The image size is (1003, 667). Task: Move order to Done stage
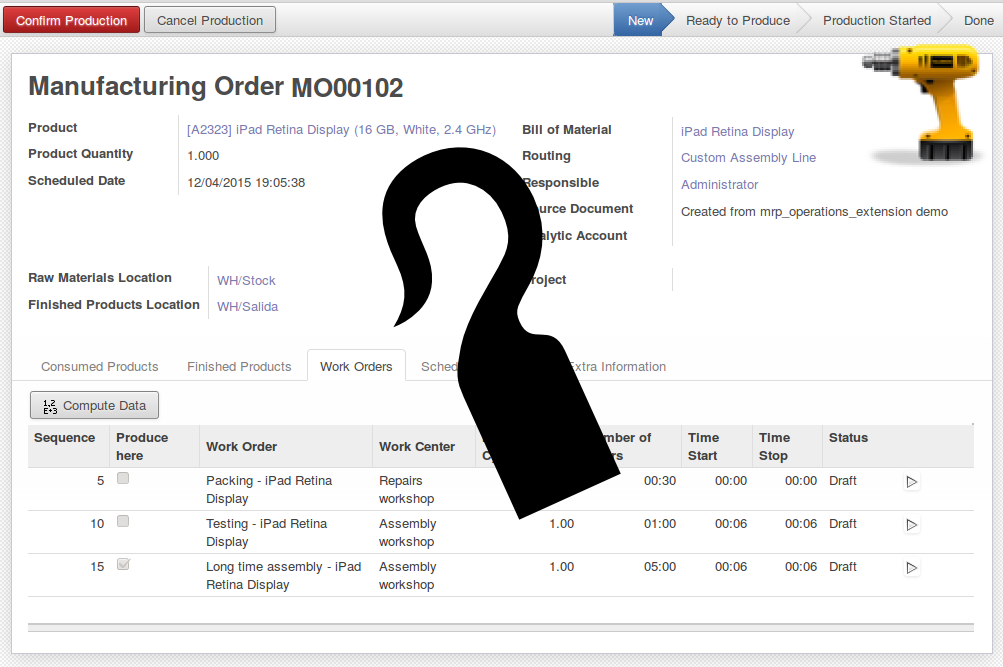pos(978,19)
